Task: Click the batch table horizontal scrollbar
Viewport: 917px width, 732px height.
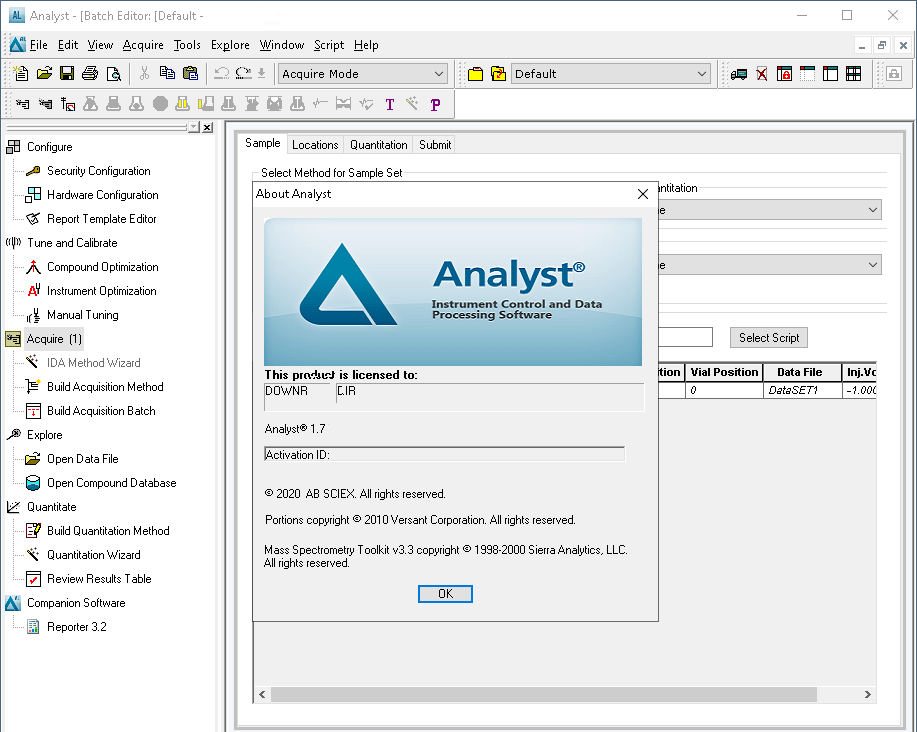Action: (543, 694)
